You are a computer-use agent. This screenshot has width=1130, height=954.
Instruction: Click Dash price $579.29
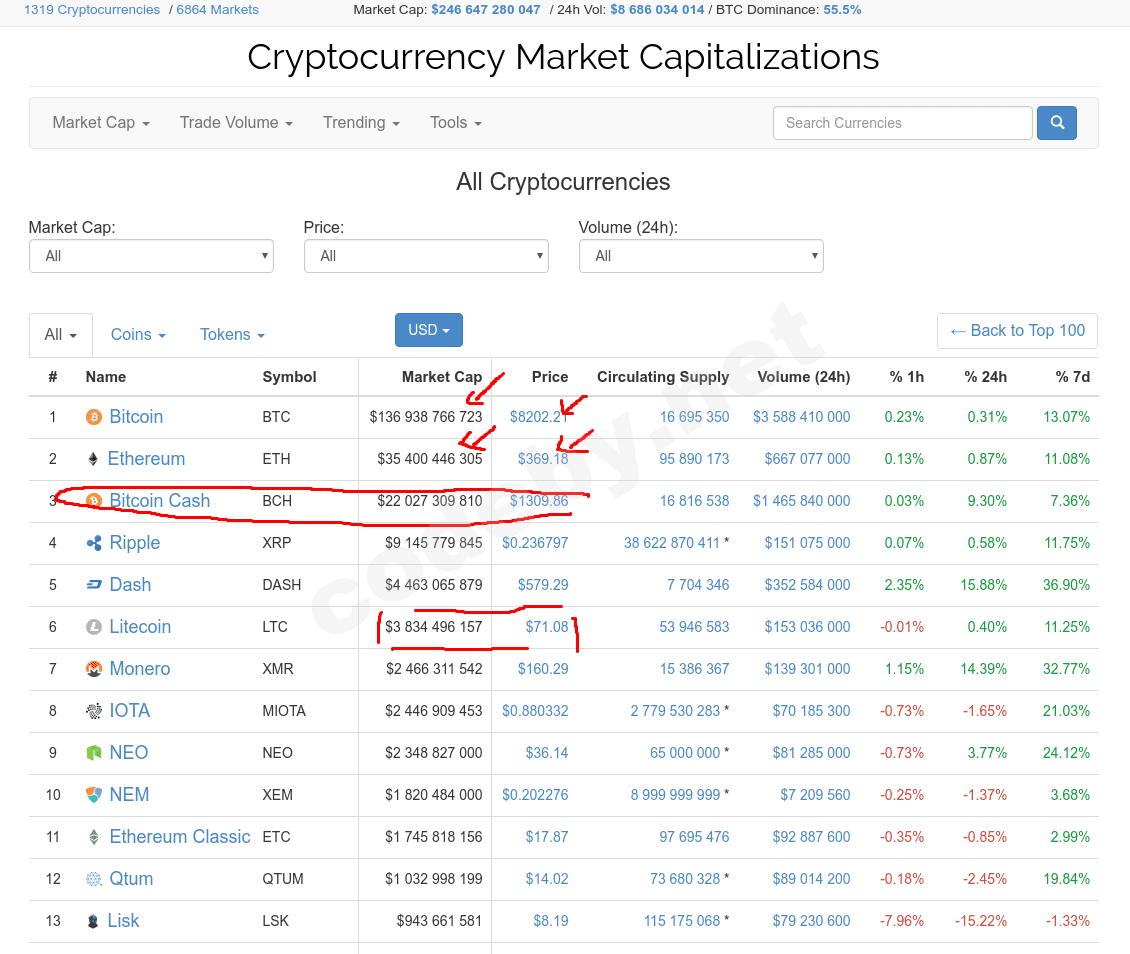click(543, 584)
